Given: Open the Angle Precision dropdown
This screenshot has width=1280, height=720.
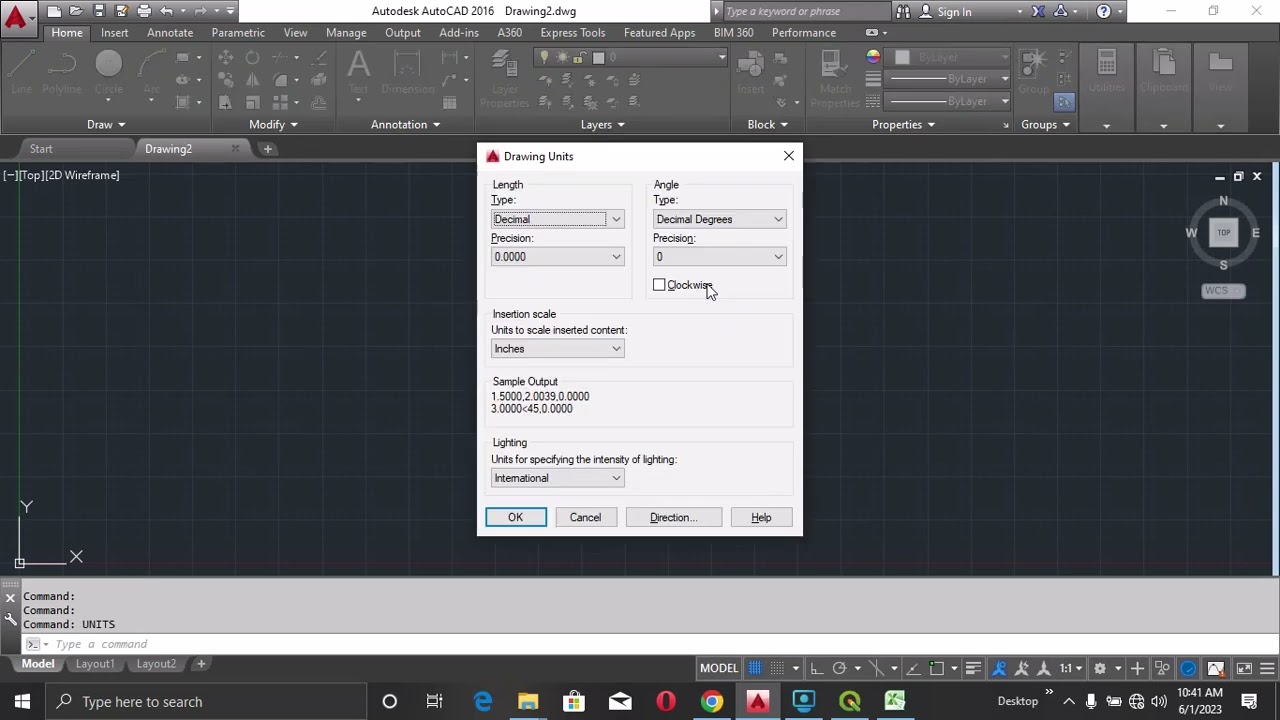Looking at the screenshot, I should (719, 257).
